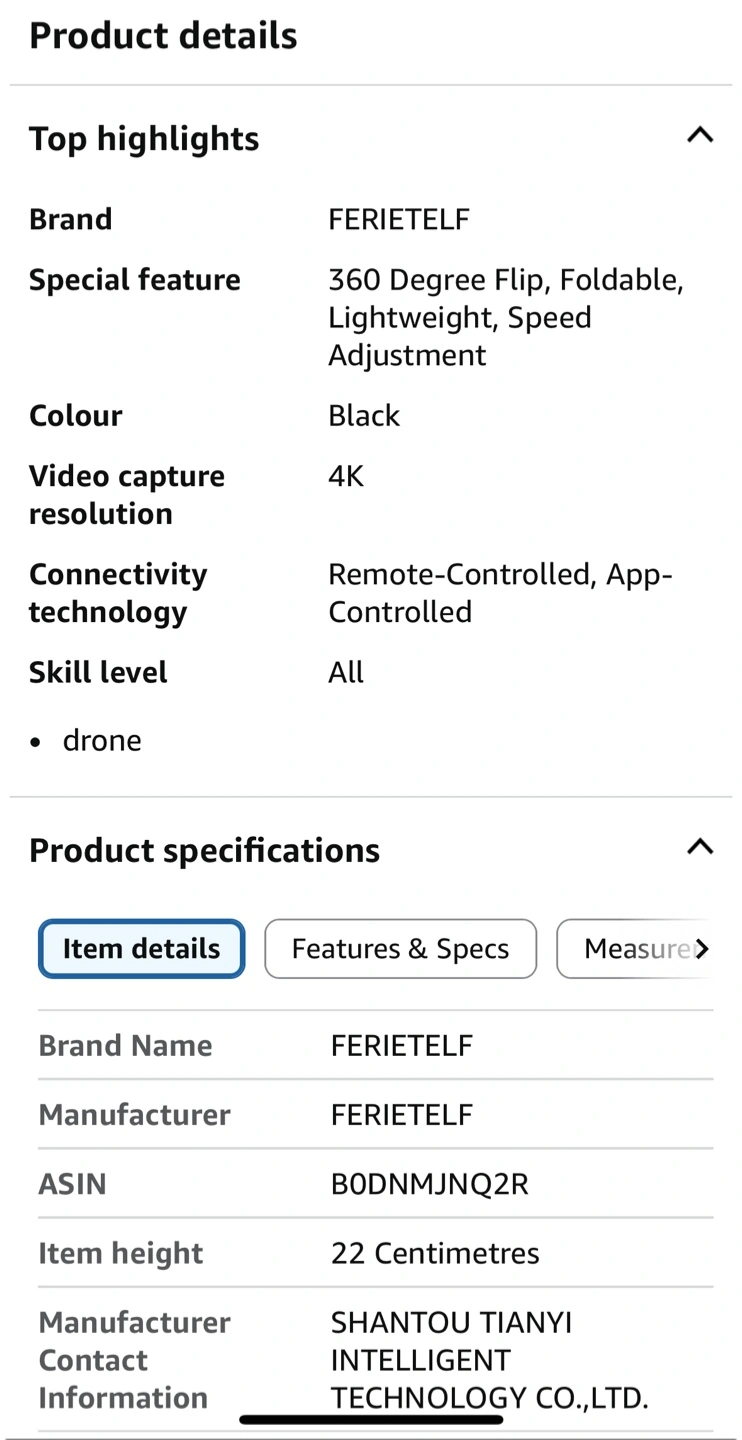The width and height of the screenshot is (742, 1440).
Task: Tap the Product details heading
Action: point(163,36)
